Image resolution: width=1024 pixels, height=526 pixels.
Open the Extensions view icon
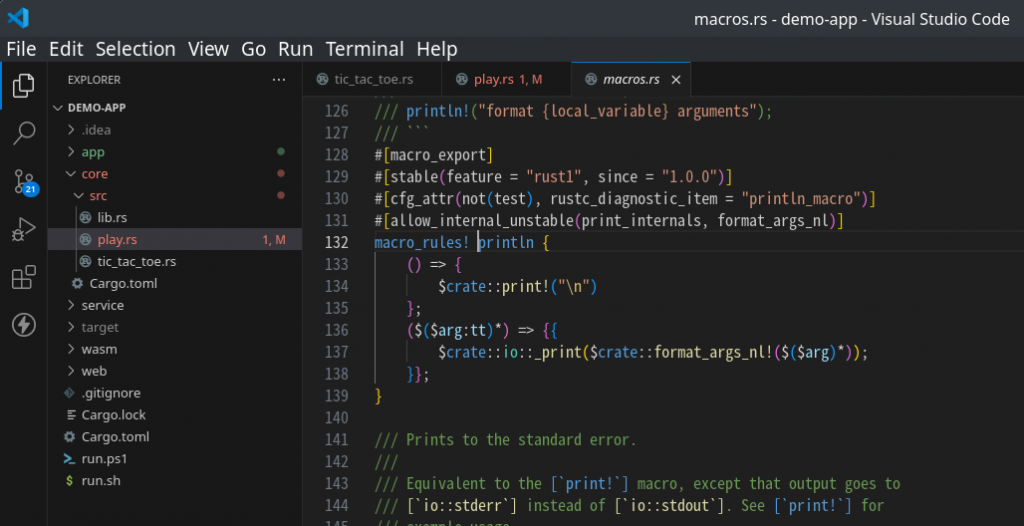24,277
